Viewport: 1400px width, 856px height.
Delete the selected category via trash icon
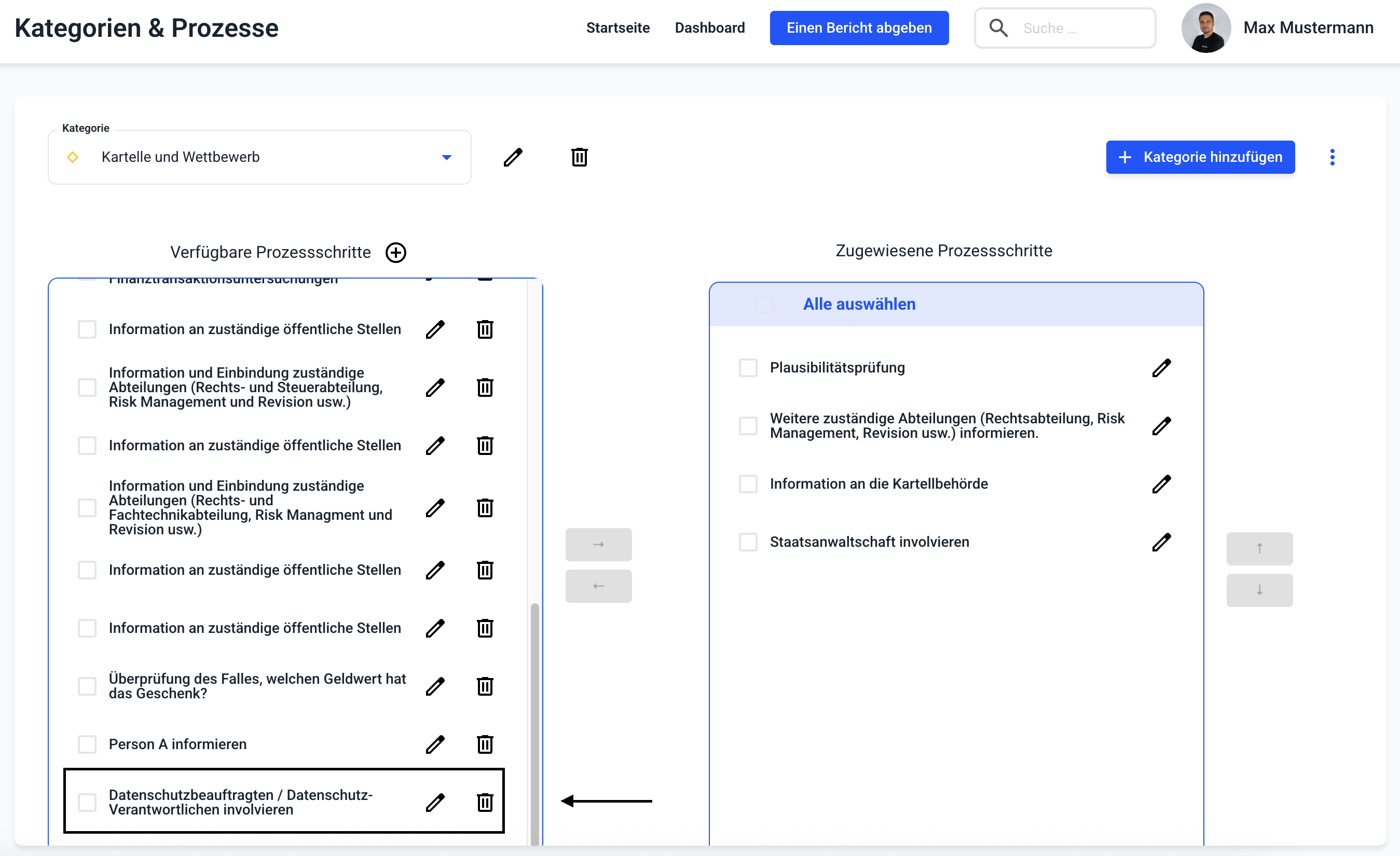tap(579, 157)
